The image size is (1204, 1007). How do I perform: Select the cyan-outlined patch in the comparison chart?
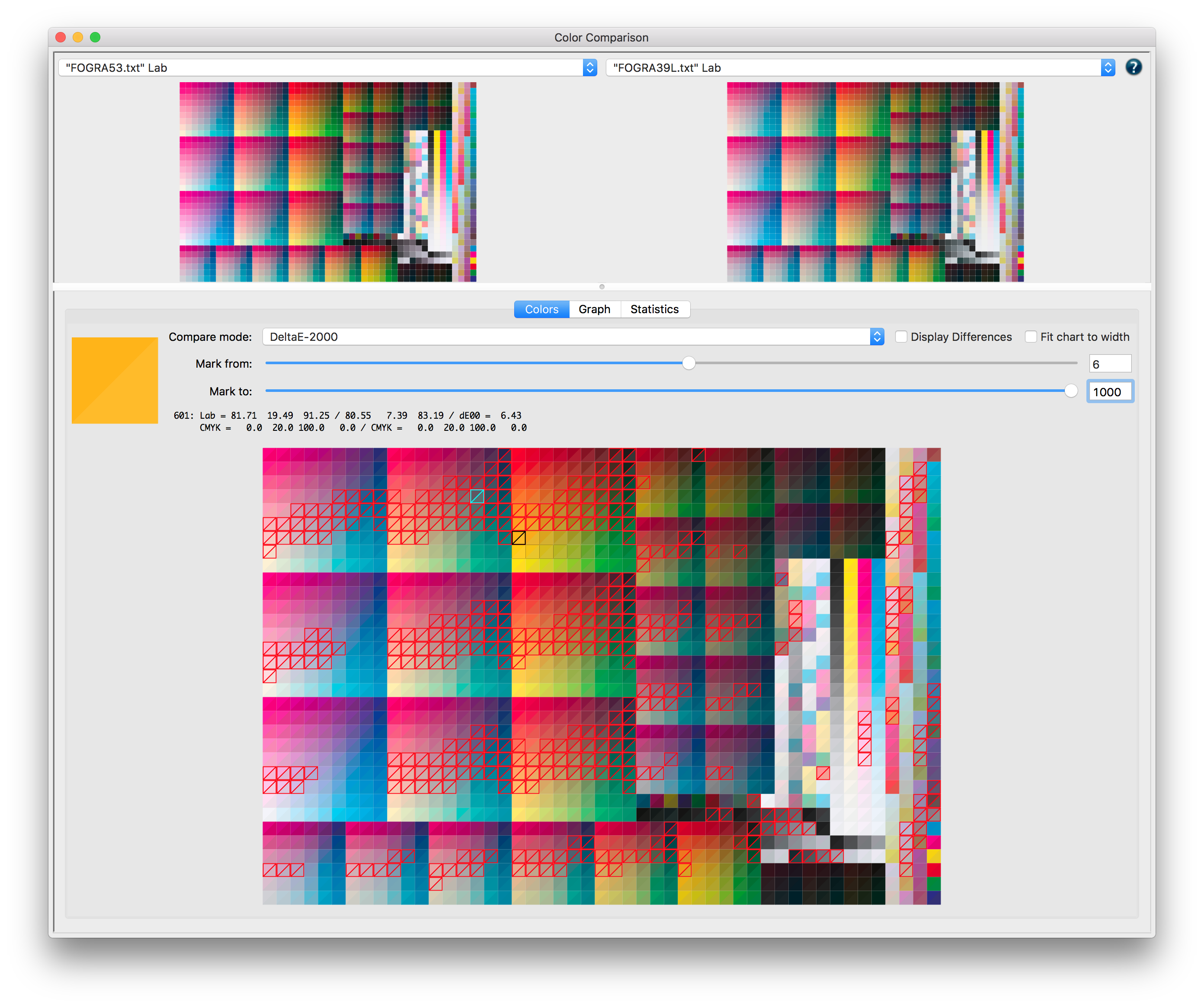[x=477, y=496]
